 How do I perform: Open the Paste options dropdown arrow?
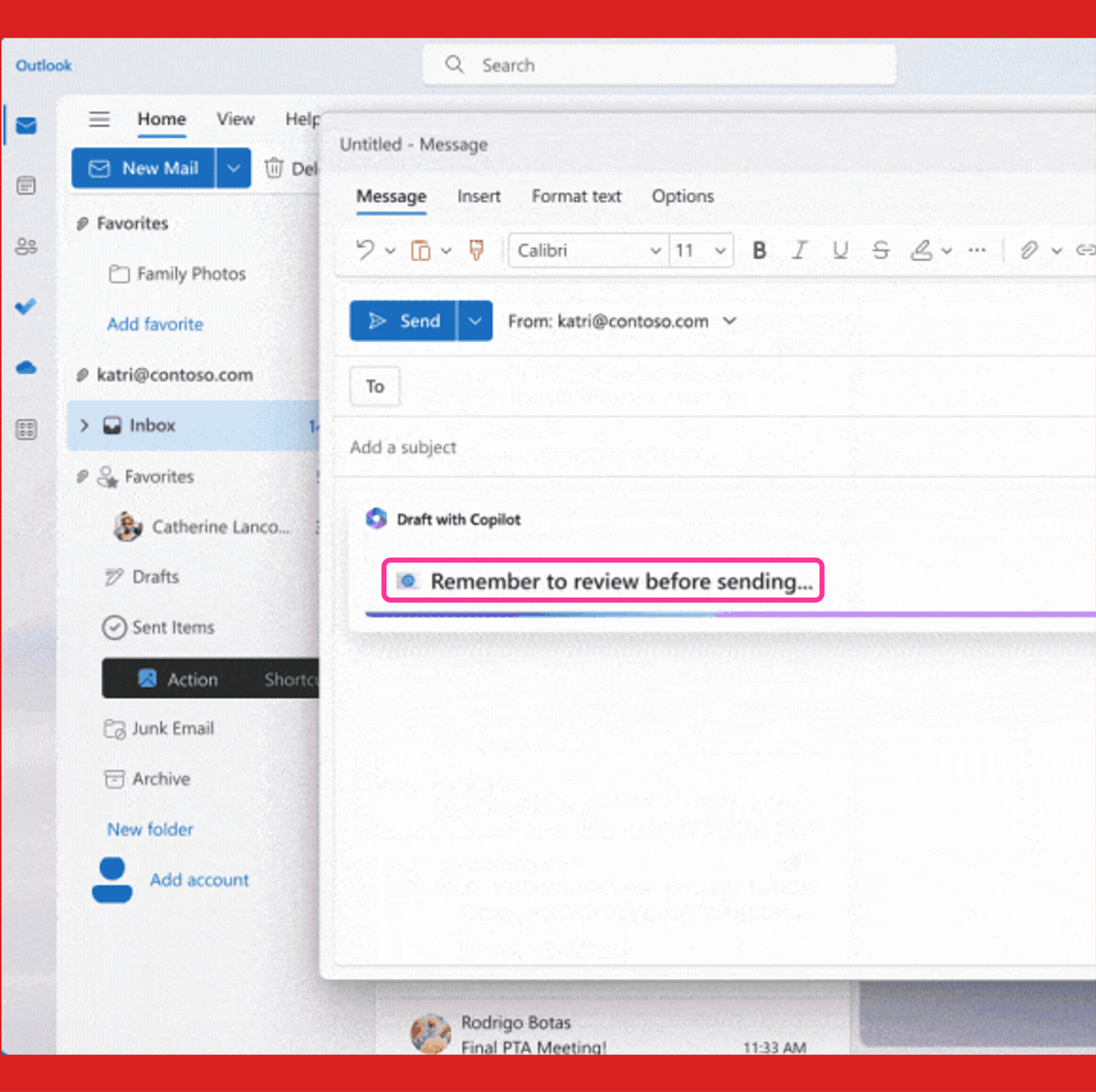[447, 250]
